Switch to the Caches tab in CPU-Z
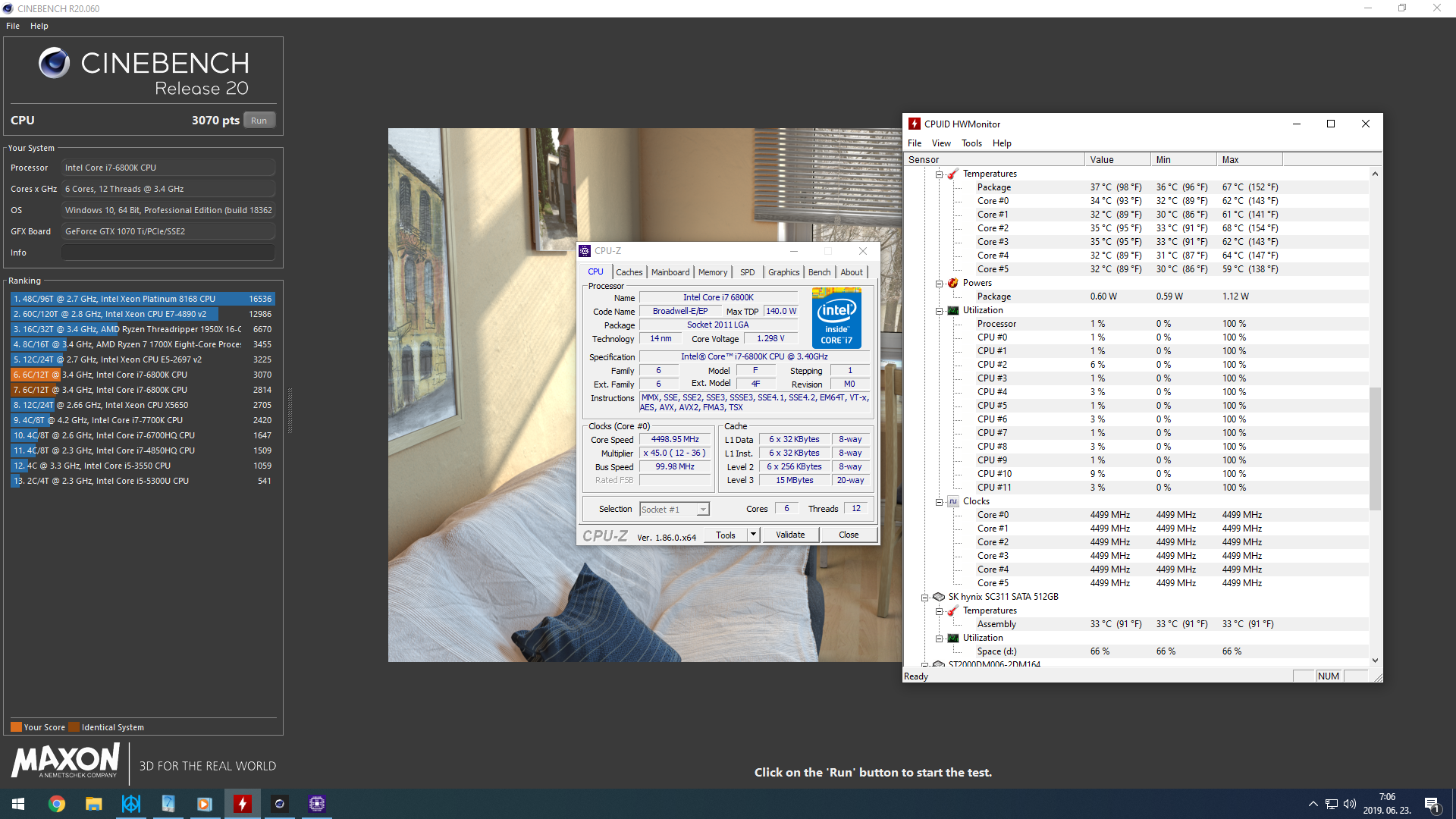The height and width of the screenshot is (819, 1456). tap(629, 272)
